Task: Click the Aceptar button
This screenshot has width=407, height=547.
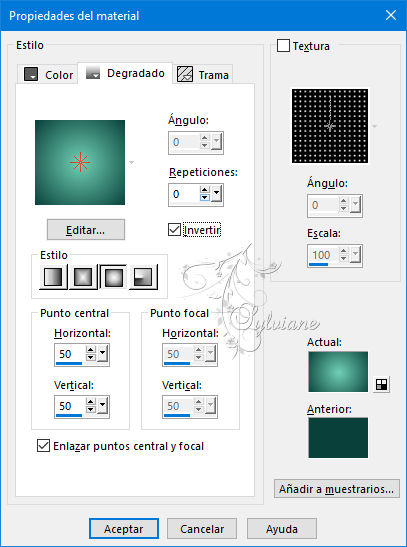Action: click(x=124, y=529)
